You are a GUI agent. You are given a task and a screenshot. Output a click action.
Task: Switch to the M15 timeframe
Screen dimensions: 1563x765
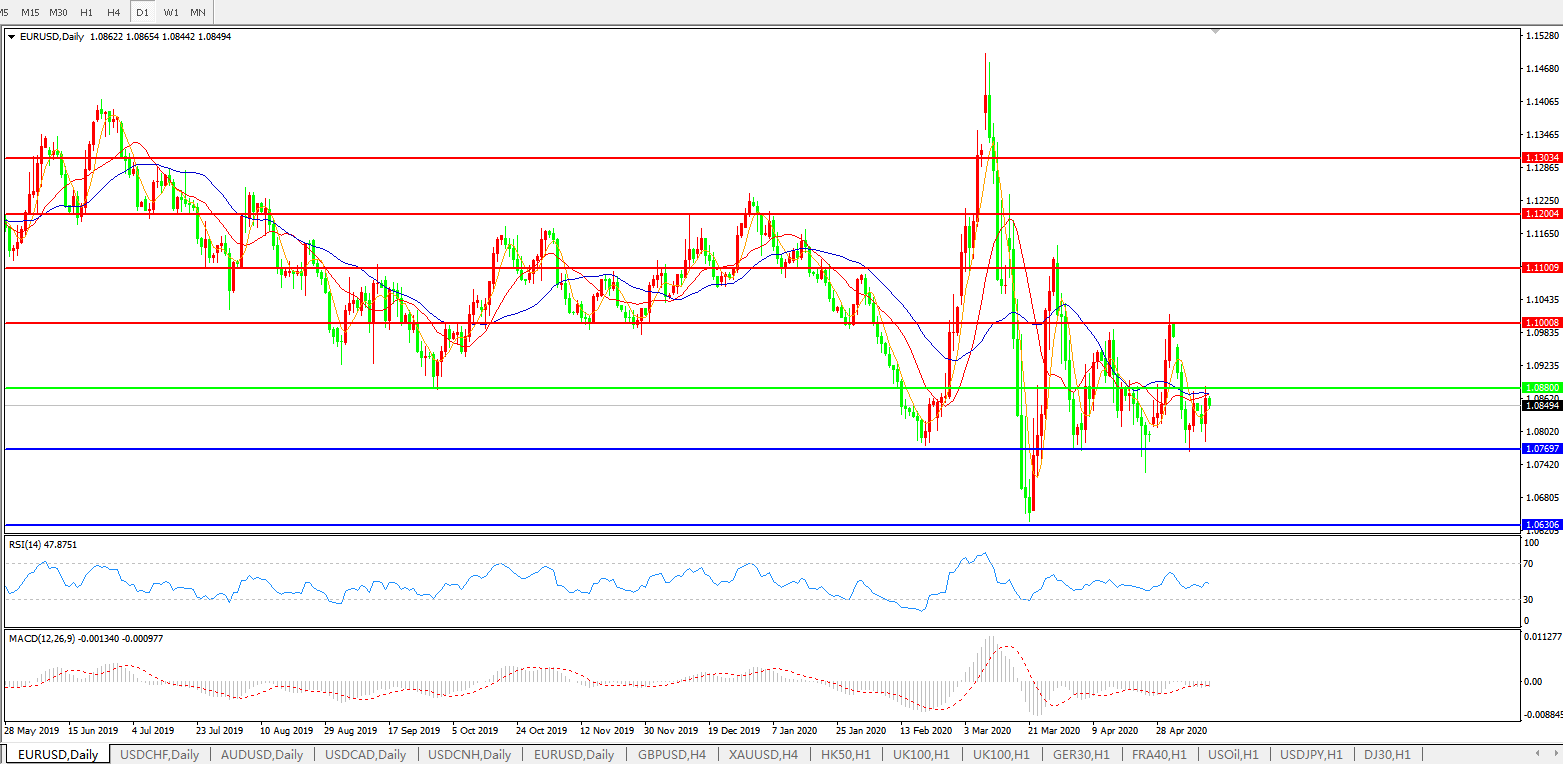coord(30,12)
